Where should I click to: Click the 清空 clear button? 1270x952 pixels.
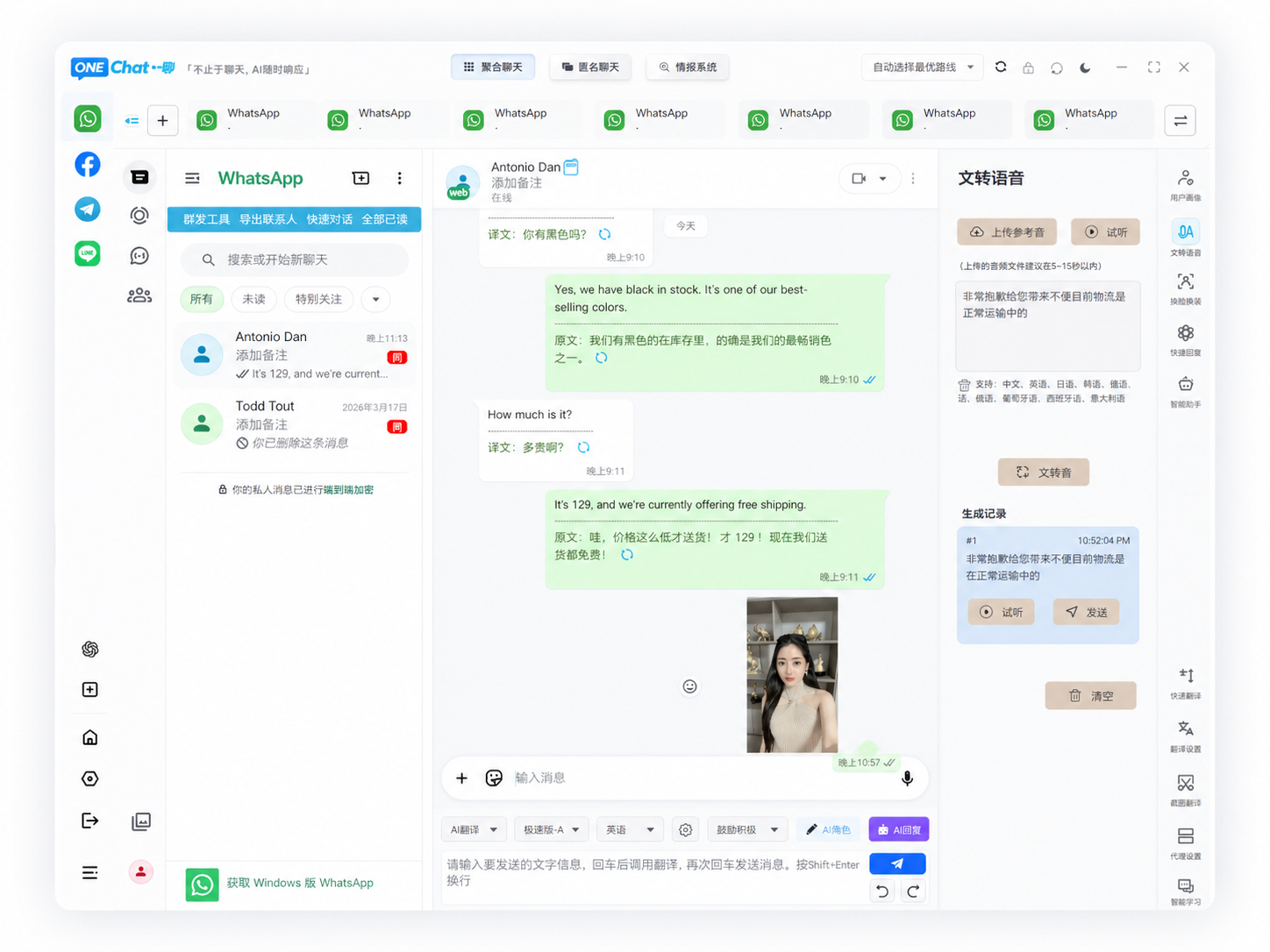point(1090,696)
